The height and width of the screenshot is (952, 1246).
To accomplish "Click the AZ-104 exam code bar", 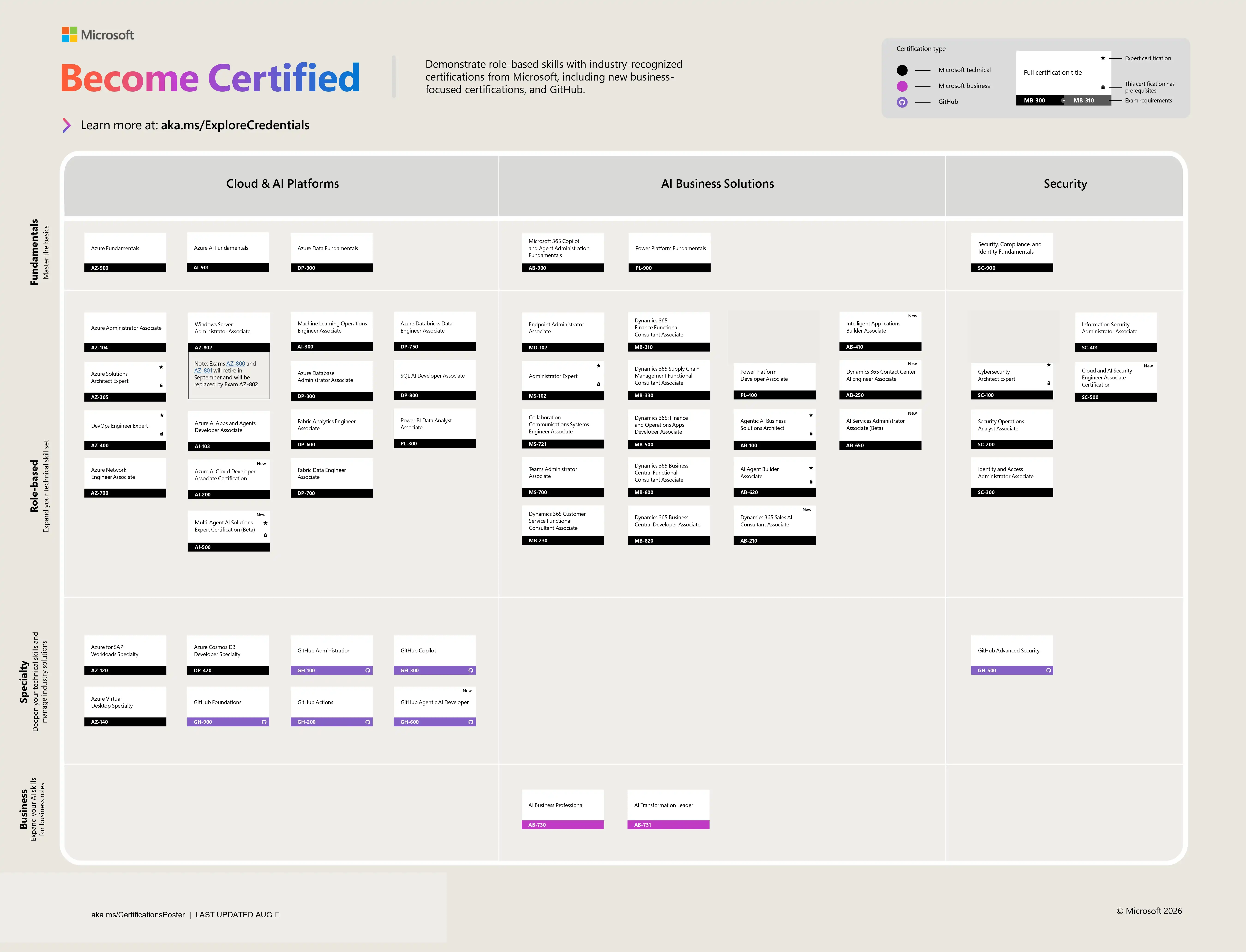I will coord(125,347).
